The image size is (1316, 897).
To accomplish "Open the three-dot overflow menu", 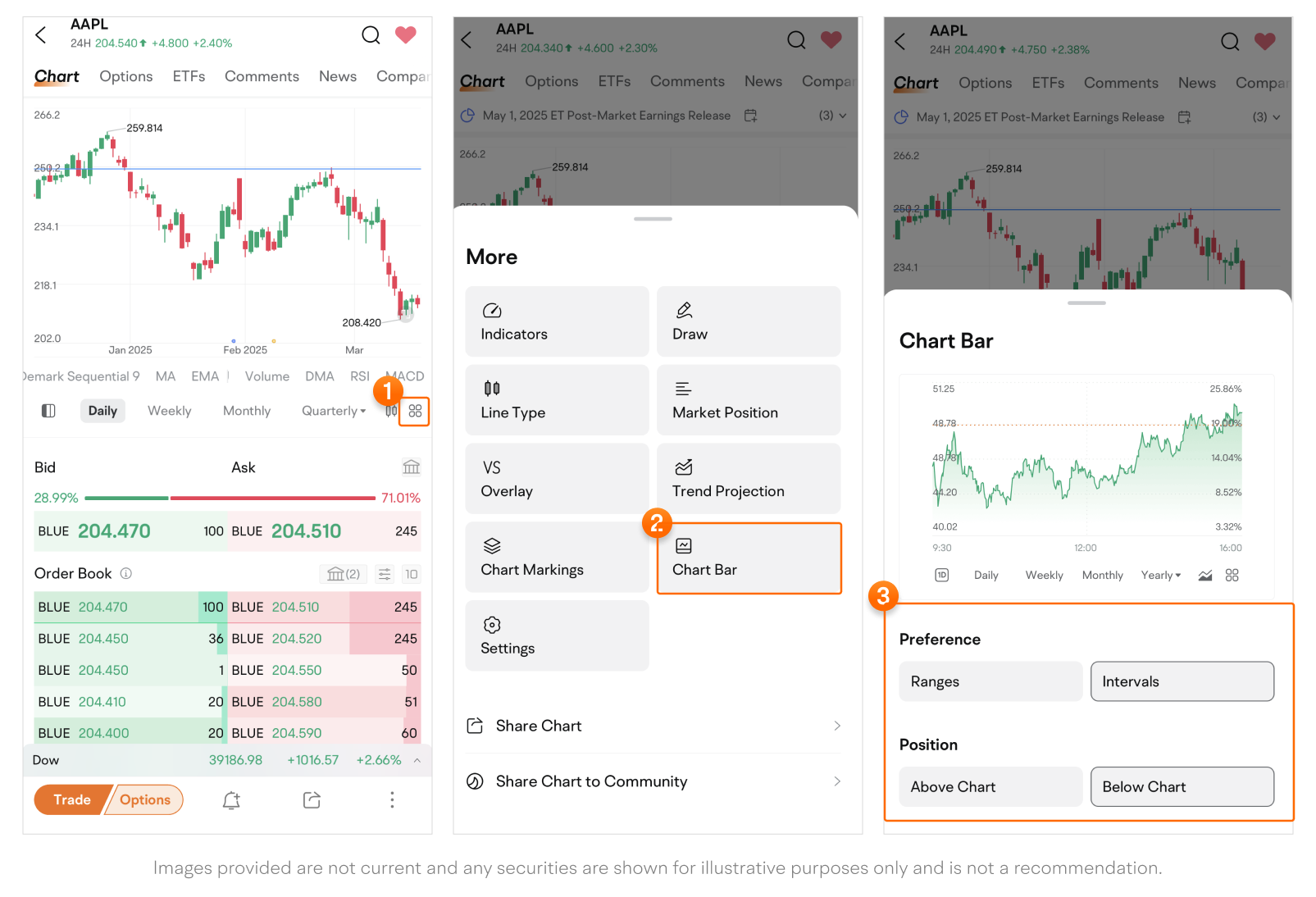I will (x=392, y=800).
